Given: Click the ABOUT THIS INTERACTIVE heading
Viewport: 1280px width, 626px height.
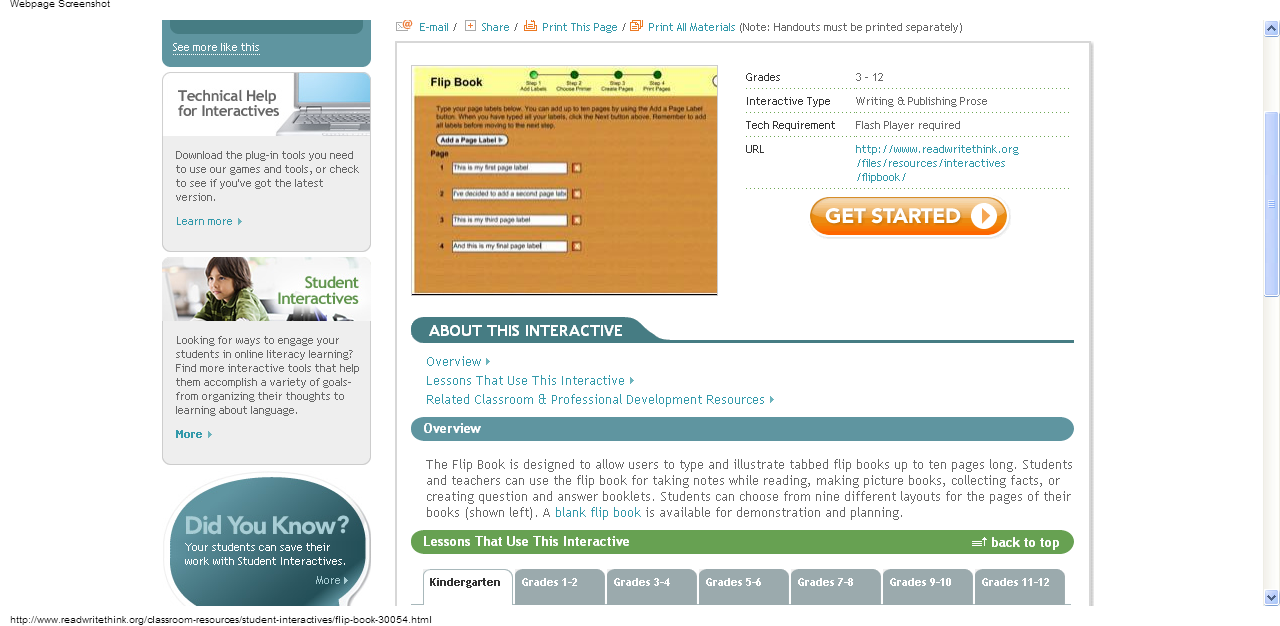Looking at the screenshot, I should tap(526, 331).
